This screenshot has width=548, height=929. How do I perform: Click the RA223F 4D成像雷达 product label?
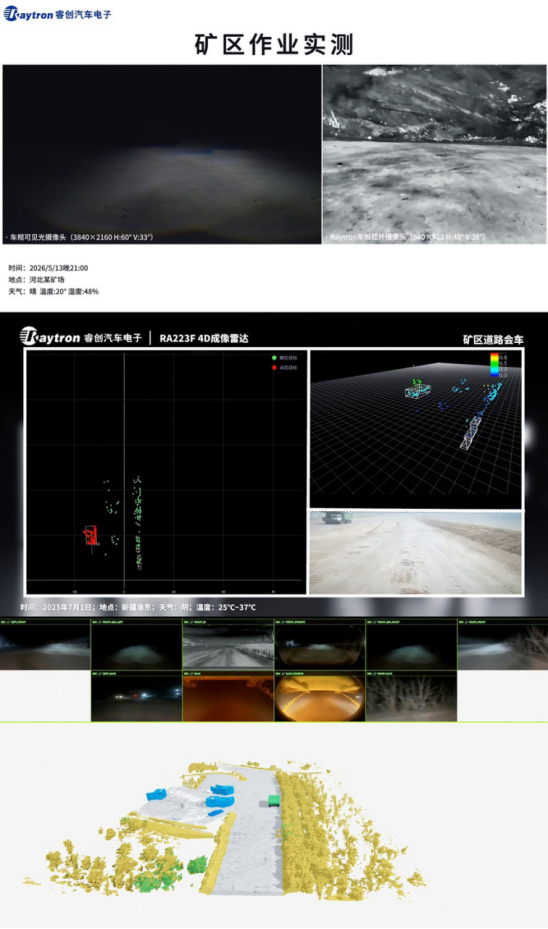coord(204,338)
